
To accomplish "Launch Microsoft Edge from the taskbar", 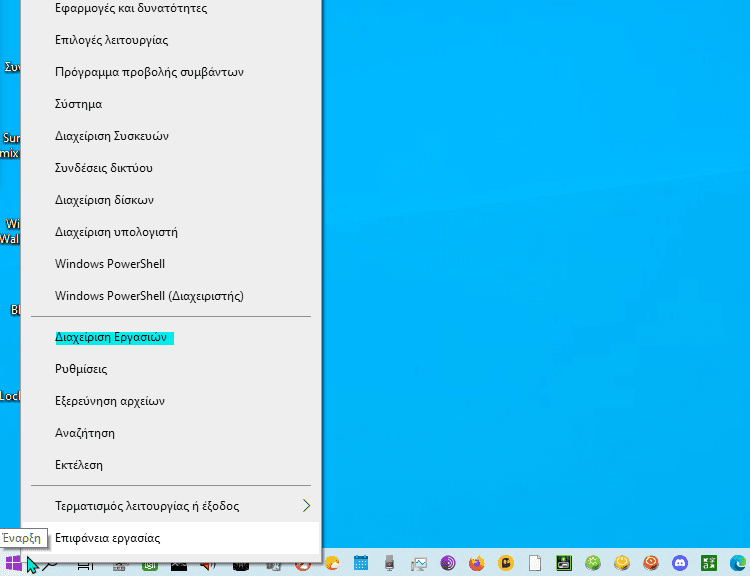I will coord(738,563).
